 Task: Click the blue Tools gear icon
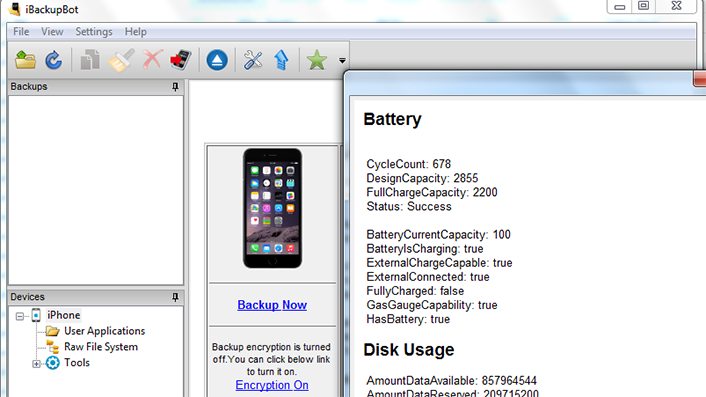coord(53,363)
